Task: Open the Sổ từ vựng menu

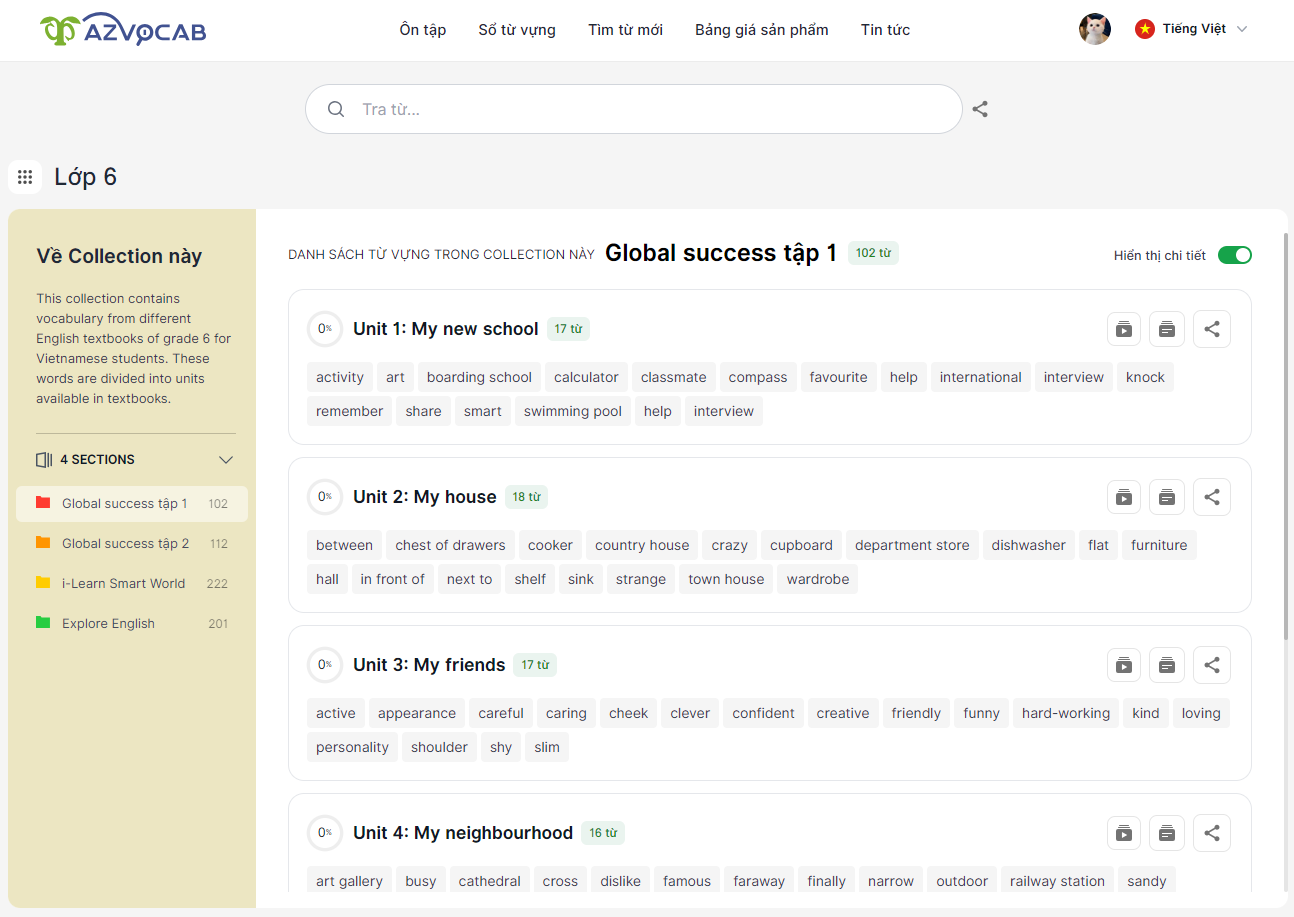Action: pos(517,30)
